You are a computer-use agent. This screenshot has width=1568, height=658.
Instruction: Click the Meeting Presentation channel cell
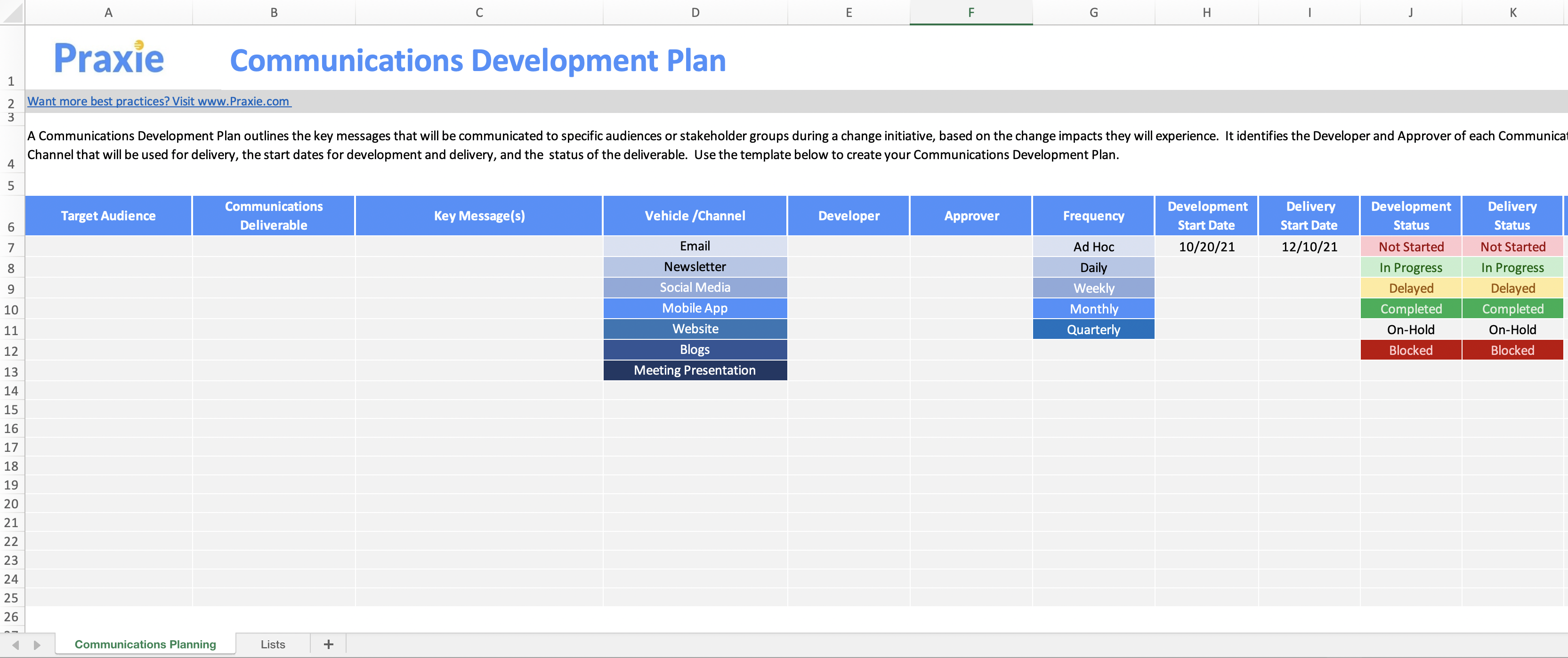(695, 370)
